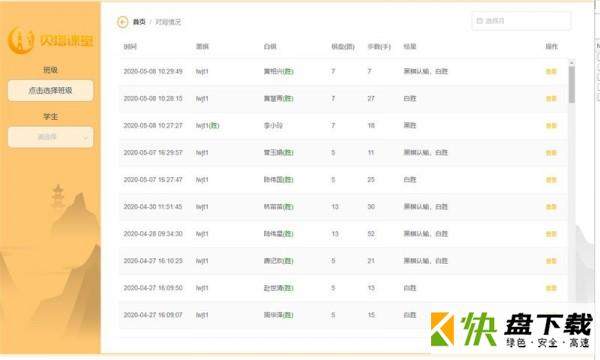The image size is (600, 360).
Task: Click the scrollbar up arrow
Action: pos(572,62)
